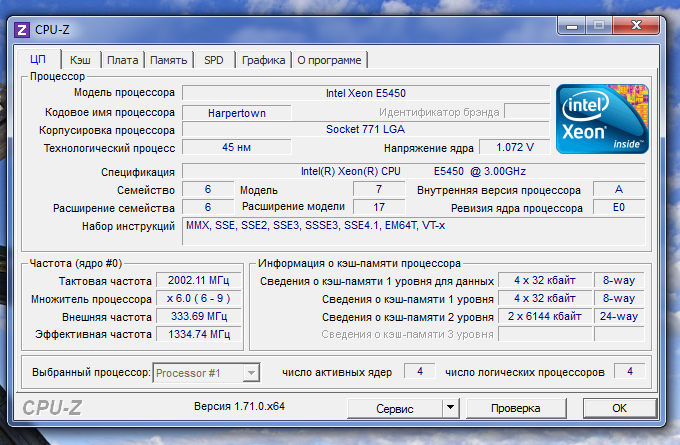The image size is (680, 445).
Task: Click the число логических процессоров value 4
Action: [x=630, y=371]
